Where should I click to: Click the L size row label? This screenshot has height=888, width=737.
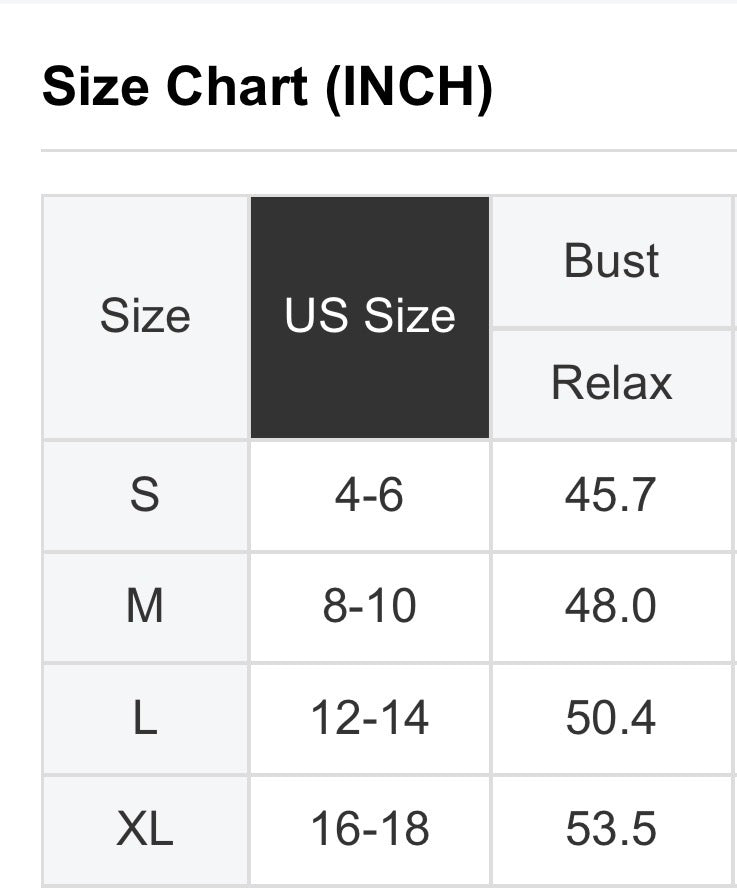tap(145, 718)
